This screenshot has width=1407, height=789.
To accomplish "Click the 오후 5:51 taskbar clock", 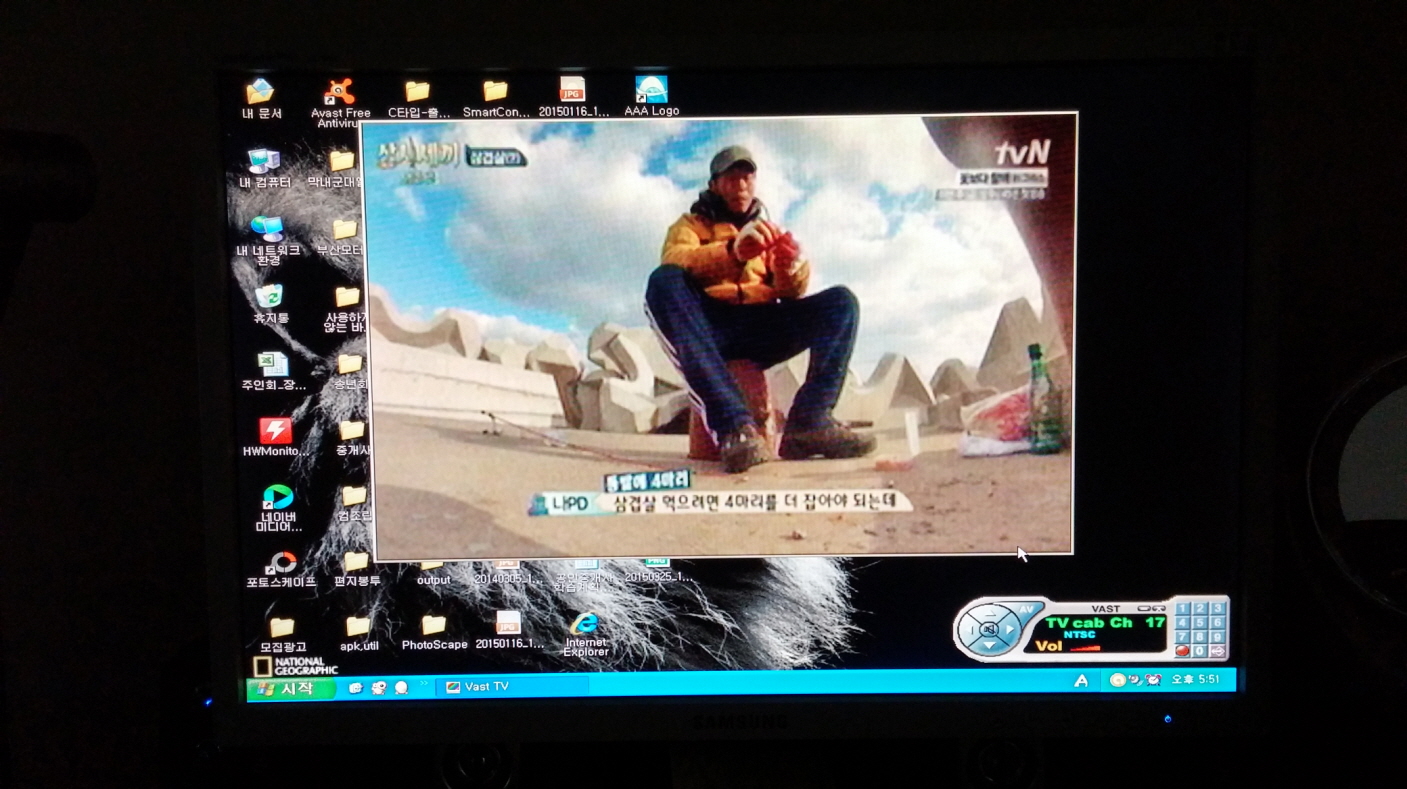I will coord(1196,679).
